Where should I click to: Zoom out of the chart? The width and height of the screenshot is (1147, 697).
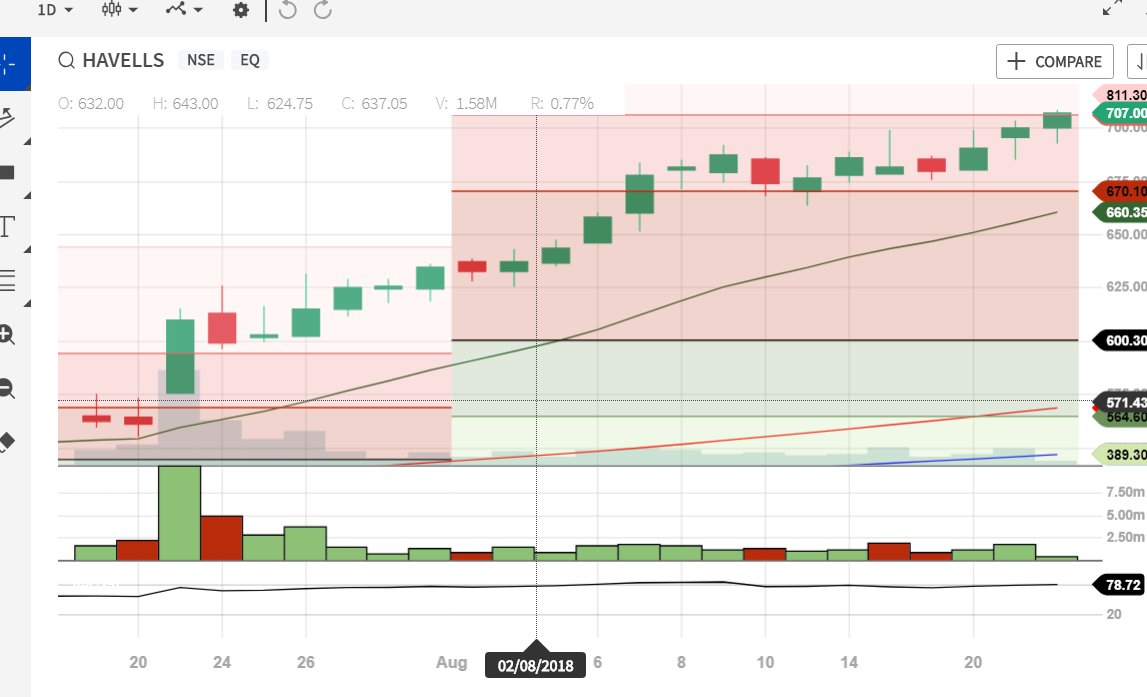point(7,388)
